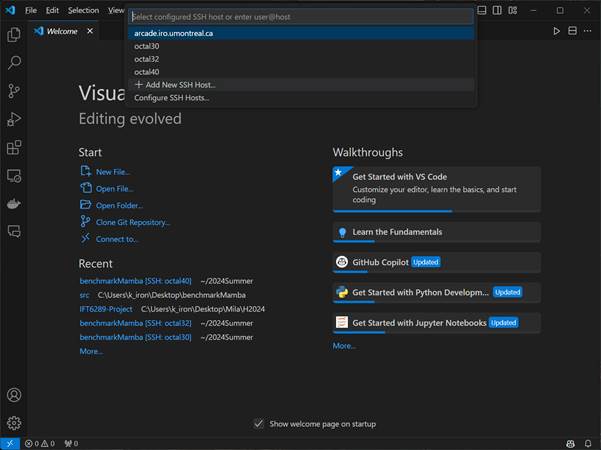Select SSH host octal40

click(301, 72)
